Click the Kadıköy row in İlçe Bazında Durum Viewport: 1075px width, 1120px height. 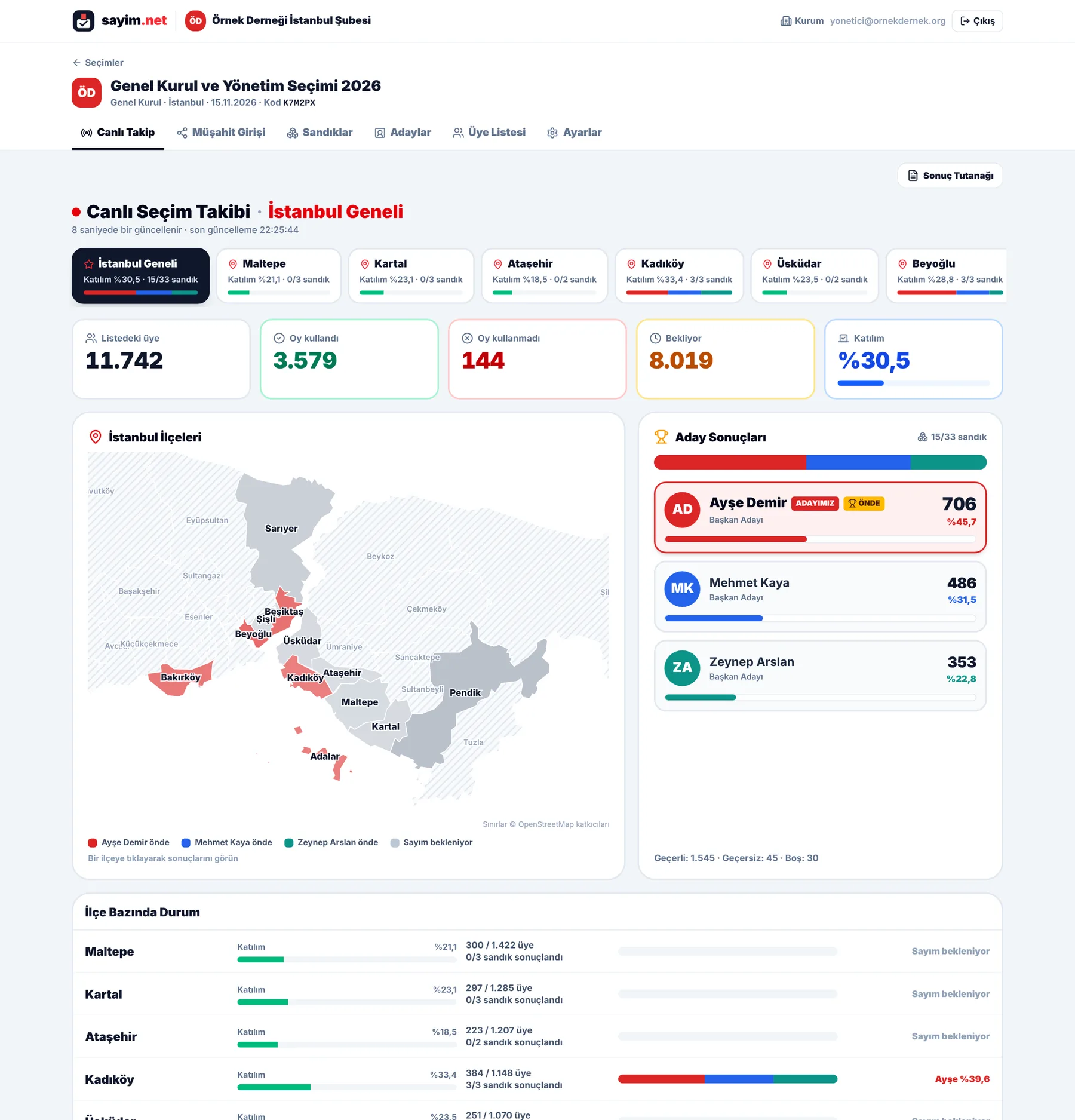pyautogui.click(x=537, y=1079)
